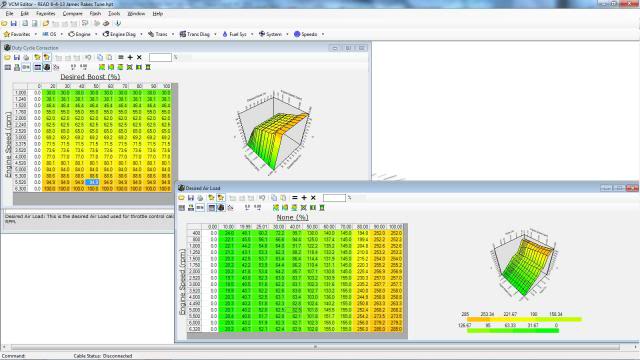Open the Trans dropdown arrow
640x360 pixels.
173,34
